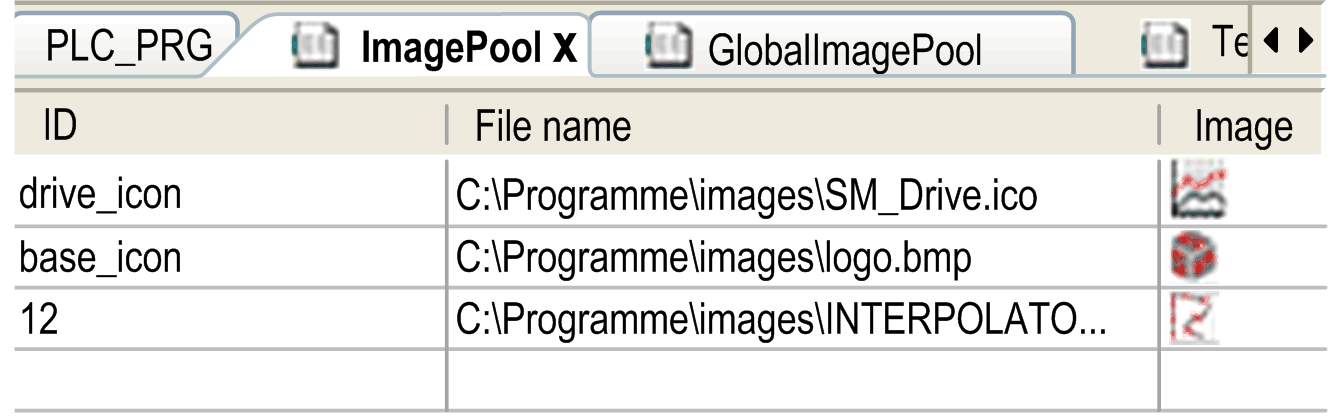Select the base_icon ID cell

[100, 259]
